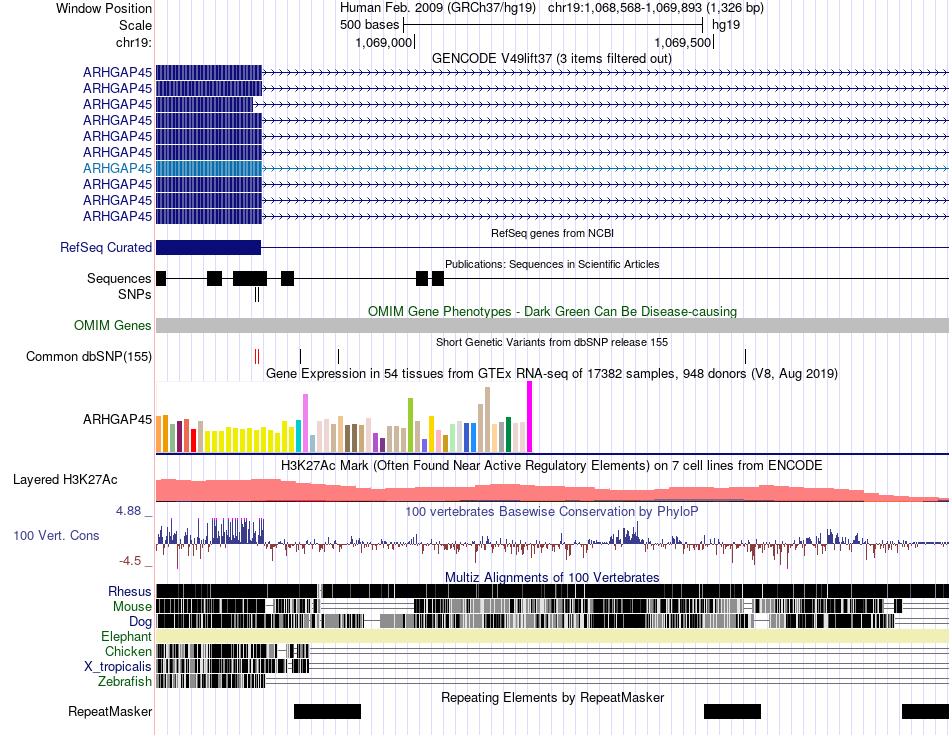Select the light-blue highlighted ARHGAP45 label

click(118, 168)
